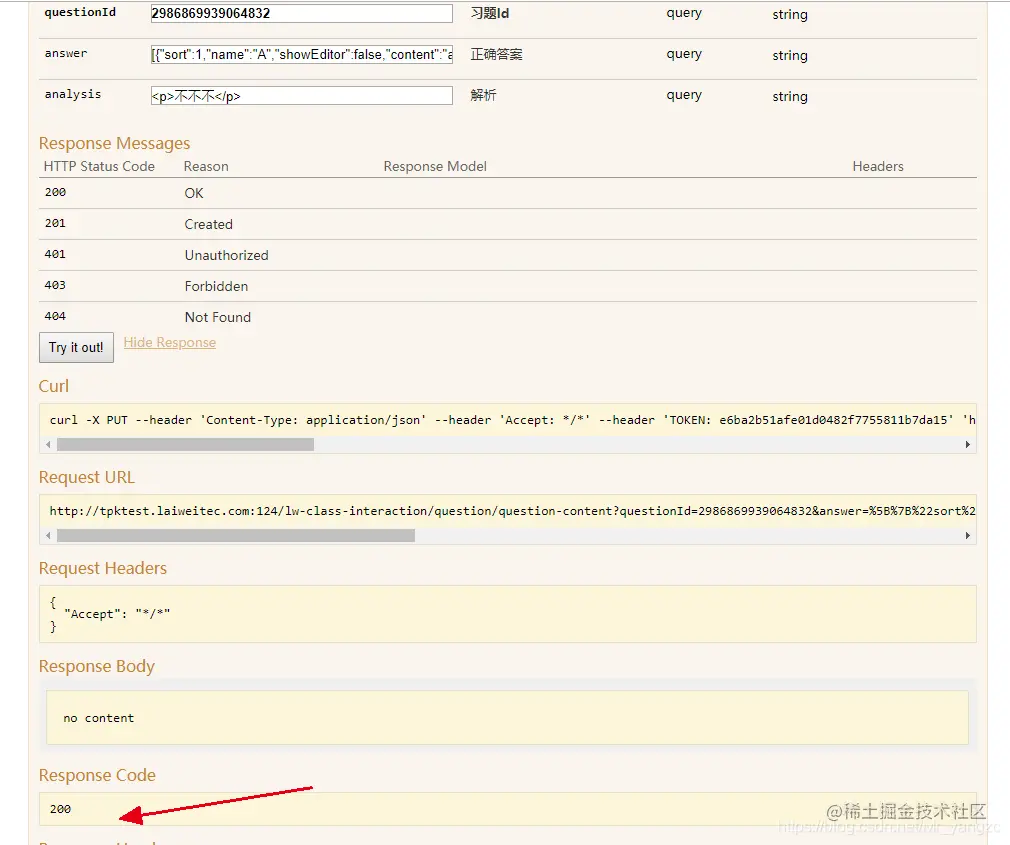Click the Curl horizontal scrollbar thumb
Image resolution: width=1010 pixels, height=845 pixels.
[186, 444]
